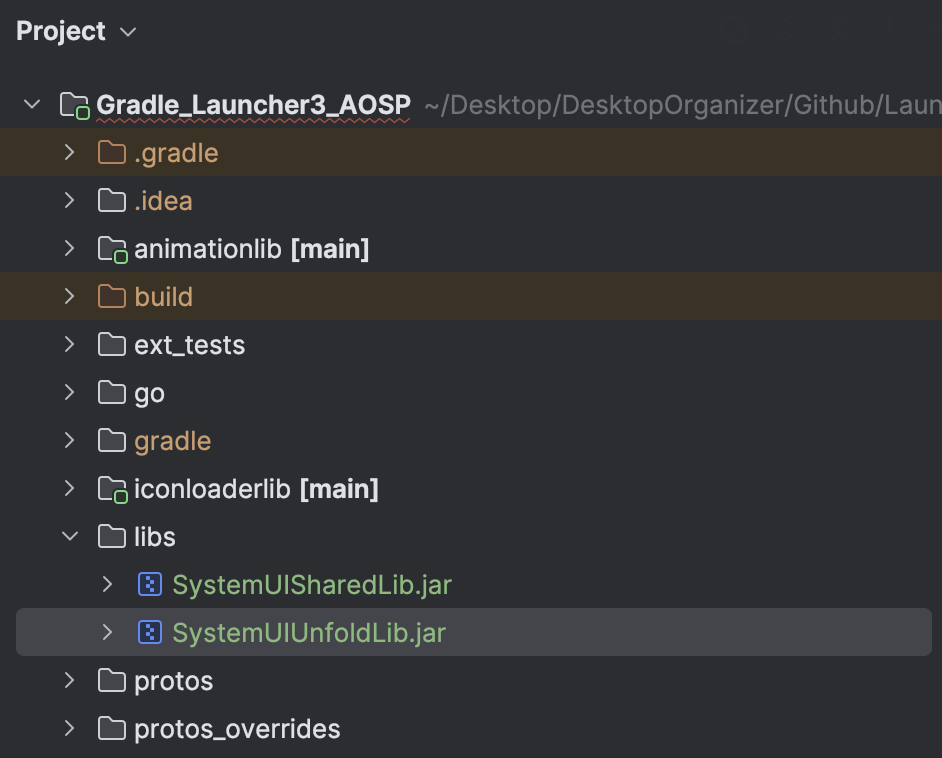This screenshot has height=758, width=942.
Task: Click the iconloaderlib module folder icon
Action: [112, 490]
